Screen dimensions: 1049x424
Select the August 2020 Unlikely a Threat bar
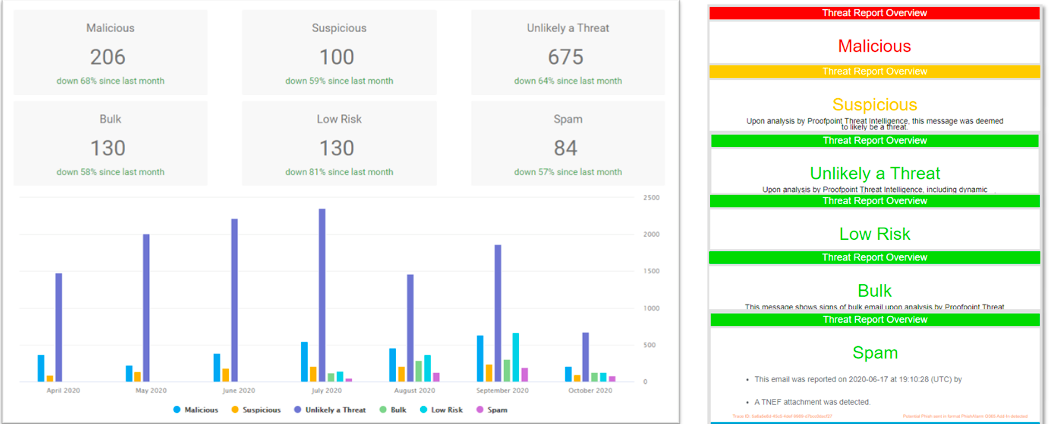[x=410, y=328]
